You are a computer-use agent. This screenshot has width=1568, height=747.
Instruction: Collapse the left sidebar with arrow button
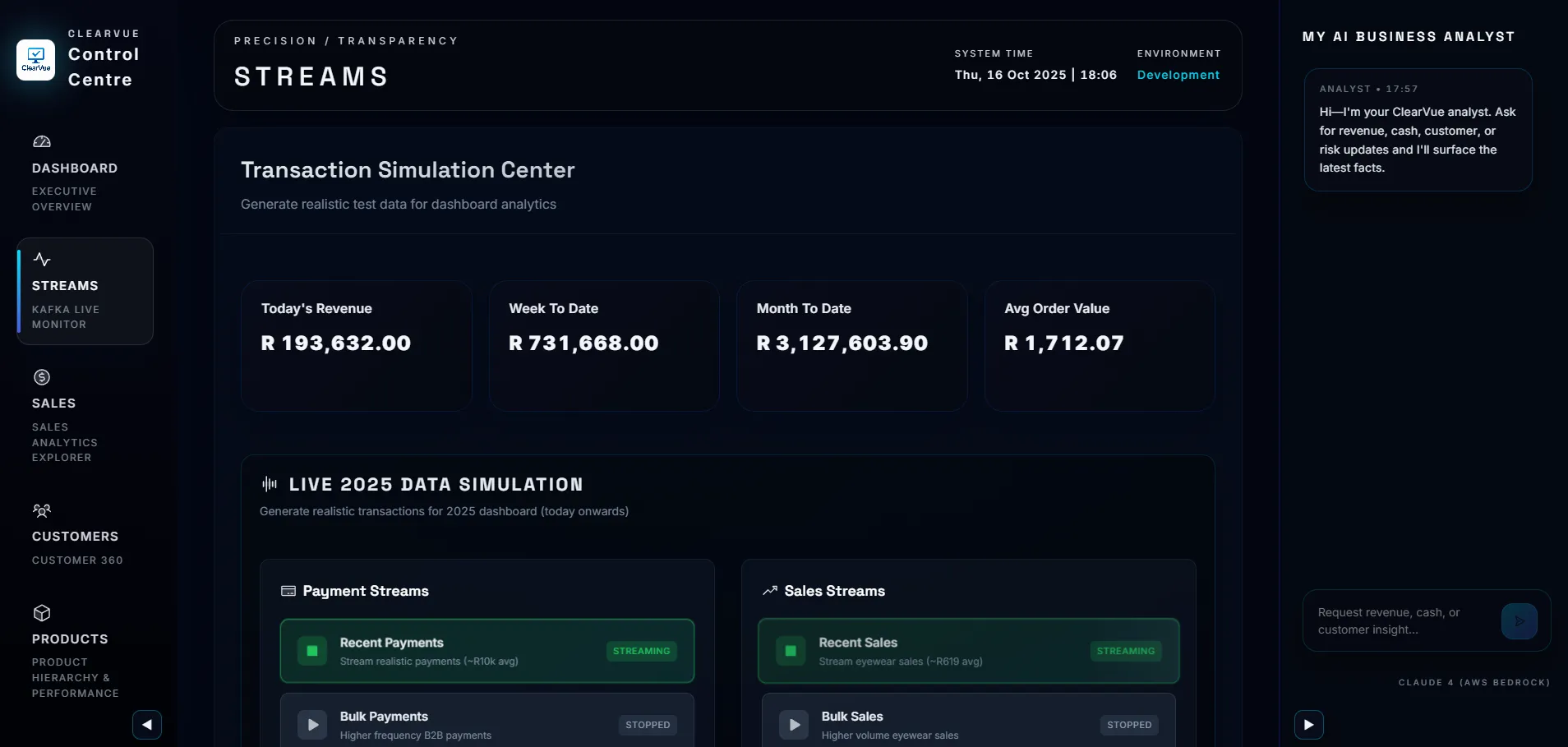(147, 725)
